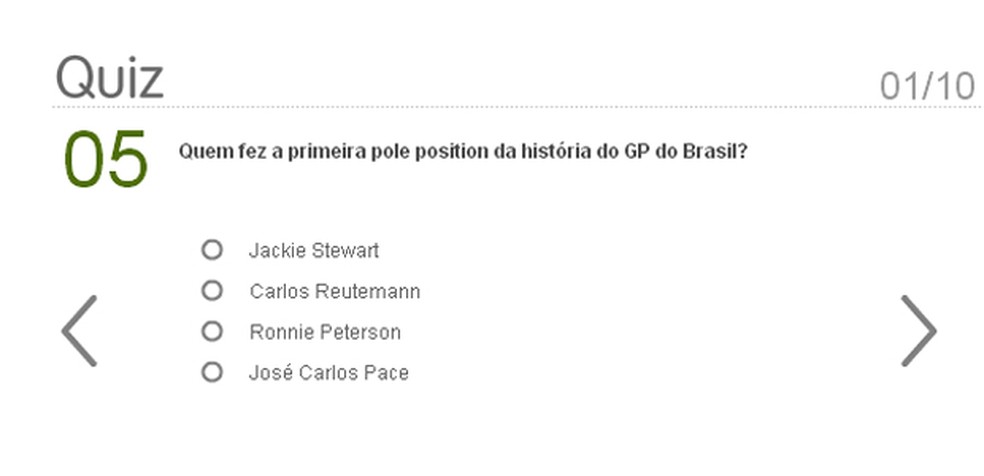This screenshot has height=476, width=984.
Task: Click the green question number 05
Action: 105,159
